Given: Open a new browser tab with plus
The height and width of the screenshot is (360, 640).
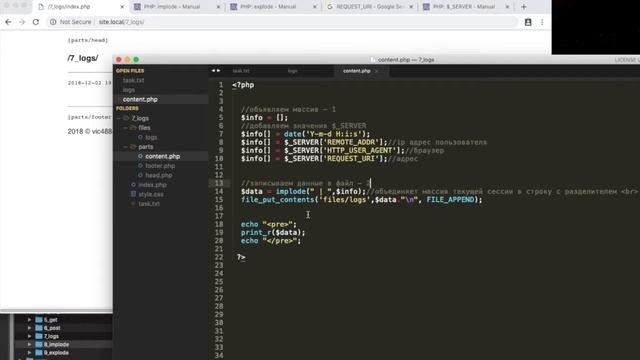Looking at the screenshot, I should coord(524,7).
